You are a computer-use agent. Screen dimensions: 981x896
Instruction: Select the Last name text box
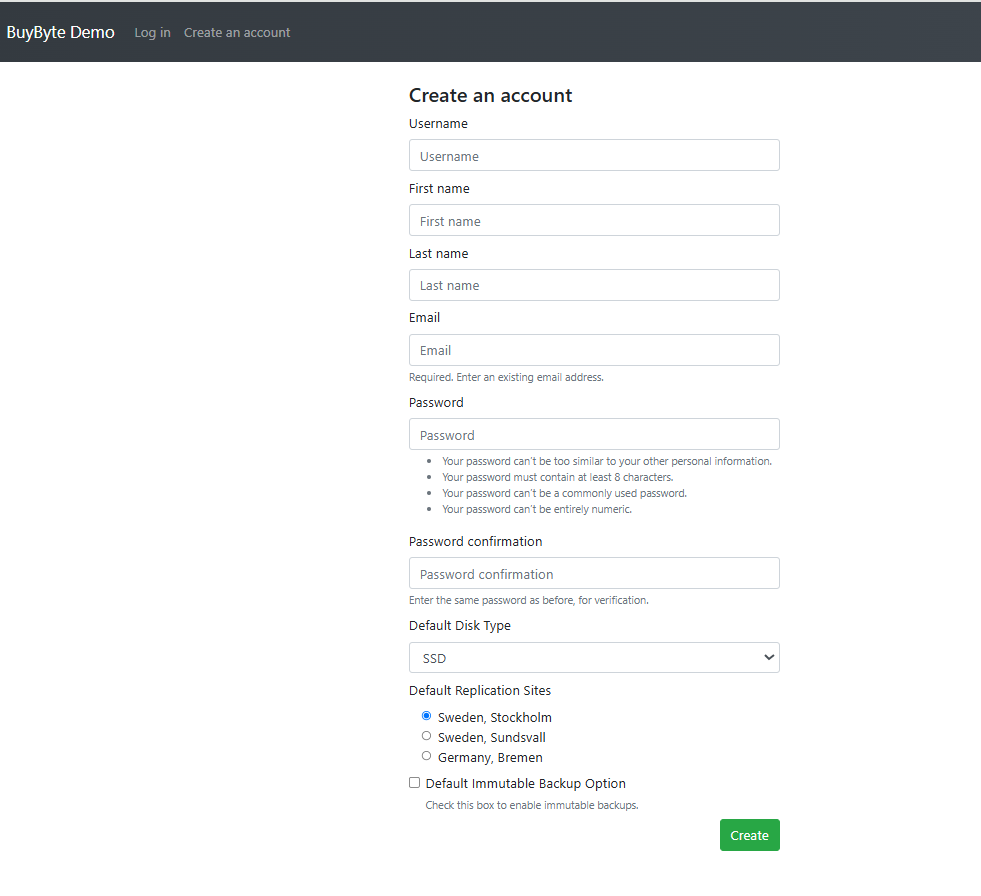594,285
